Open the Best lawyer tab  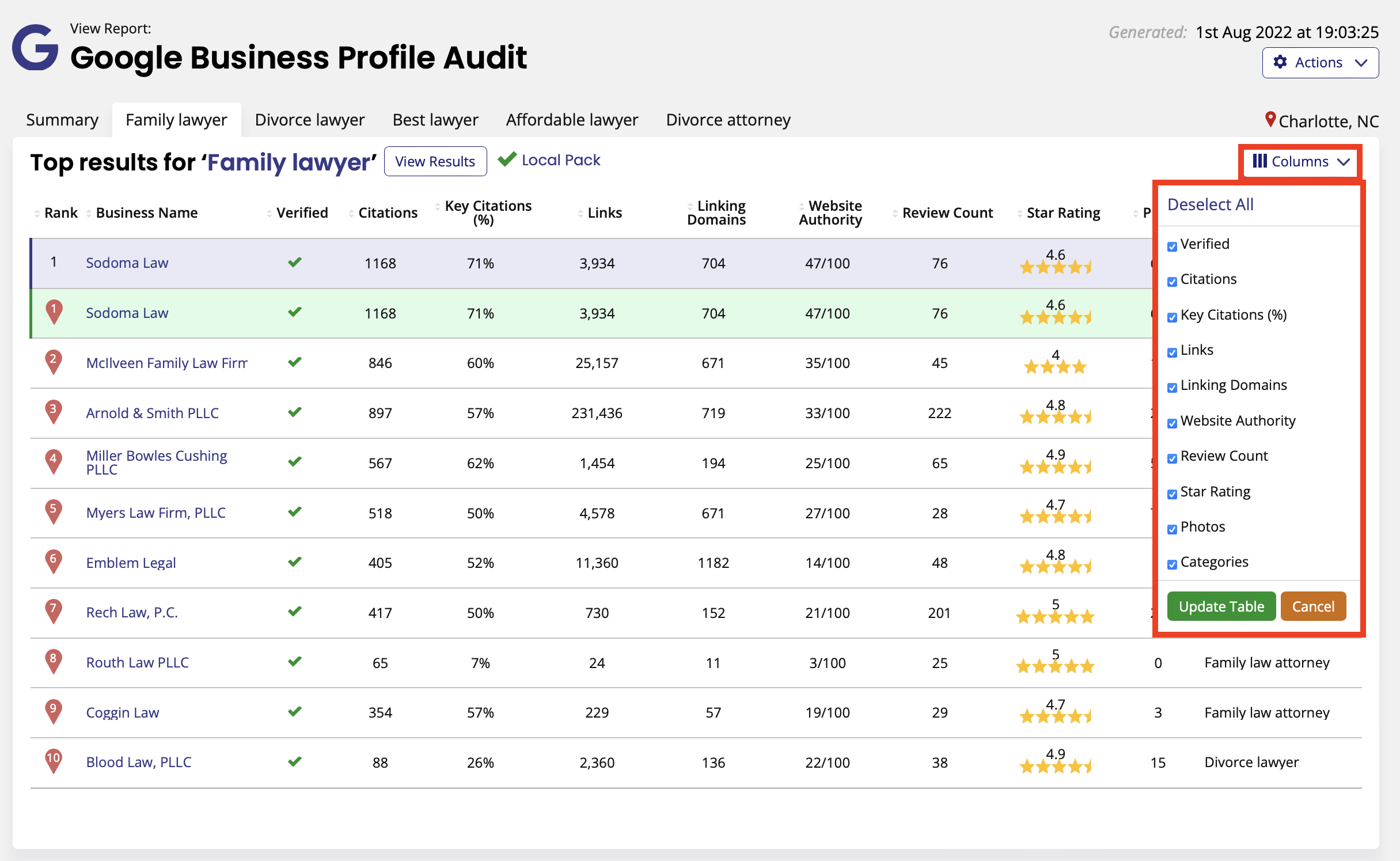(435, 120)
